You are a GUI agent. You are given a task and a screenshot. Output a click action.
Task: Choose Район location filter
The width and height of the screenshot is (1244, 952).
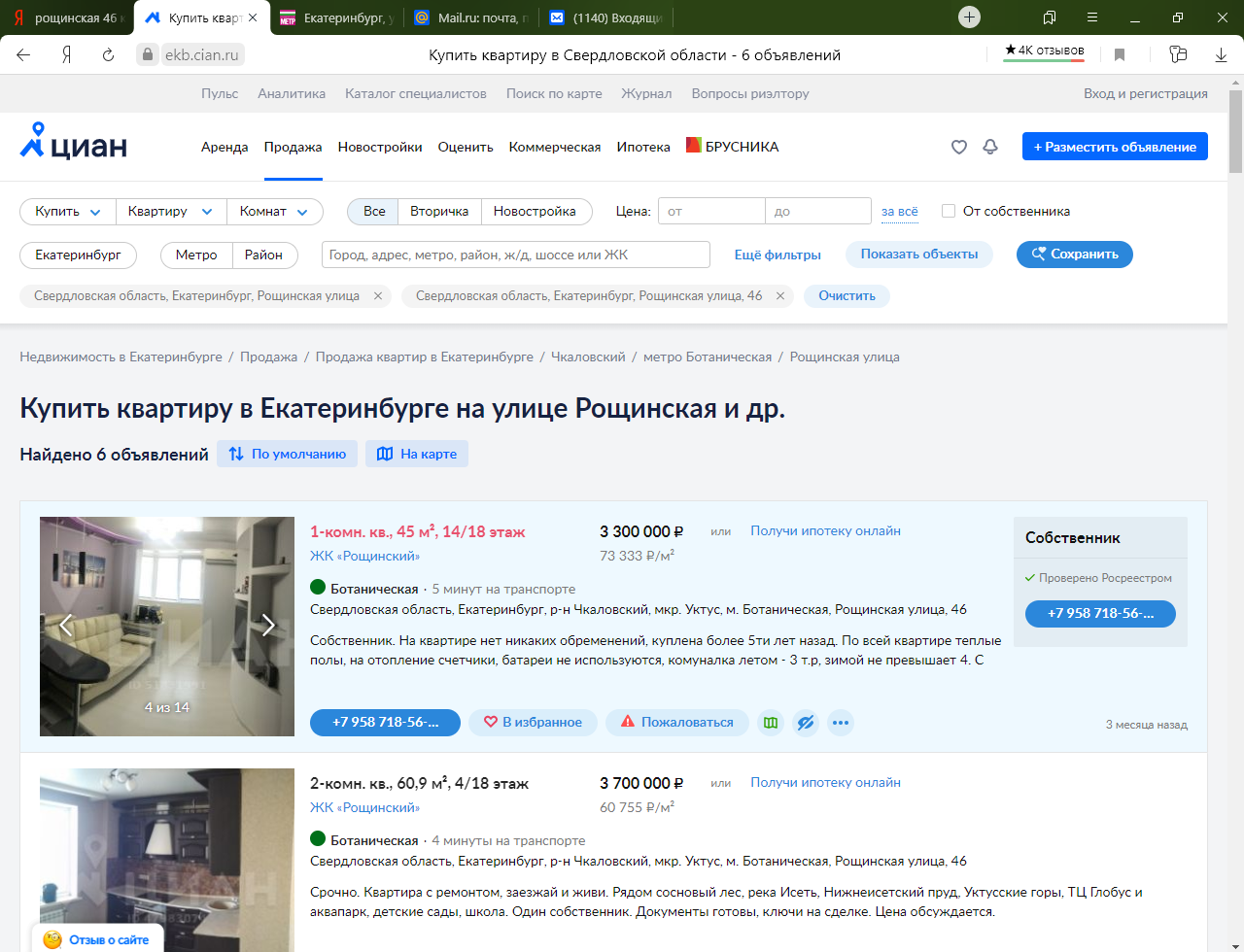point(263,255)
